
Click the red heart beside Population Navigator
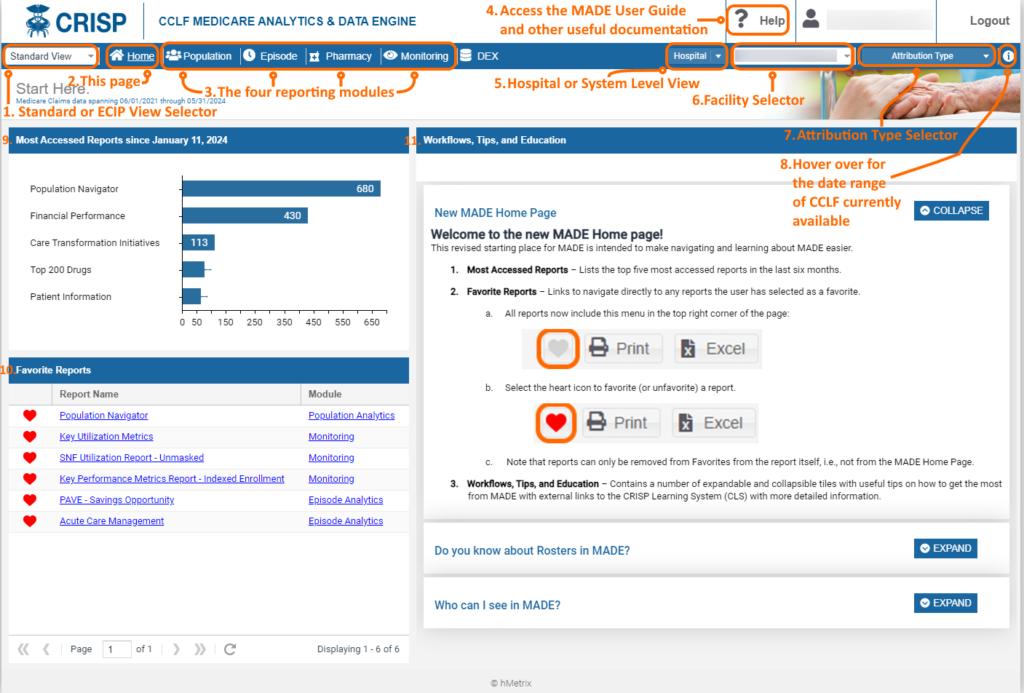point(29,415)
